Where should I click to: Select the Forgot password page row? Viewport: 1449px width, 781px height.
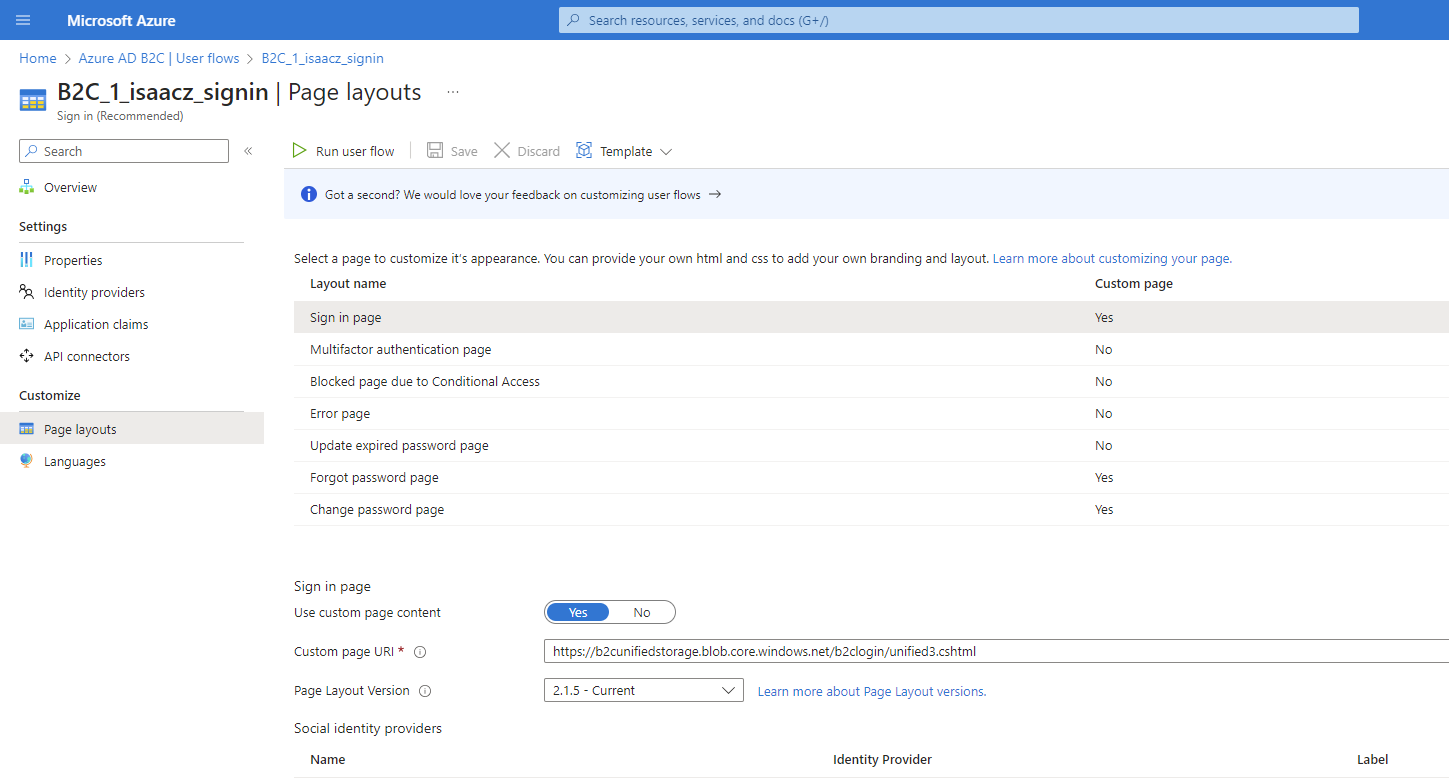pos(871,477)
